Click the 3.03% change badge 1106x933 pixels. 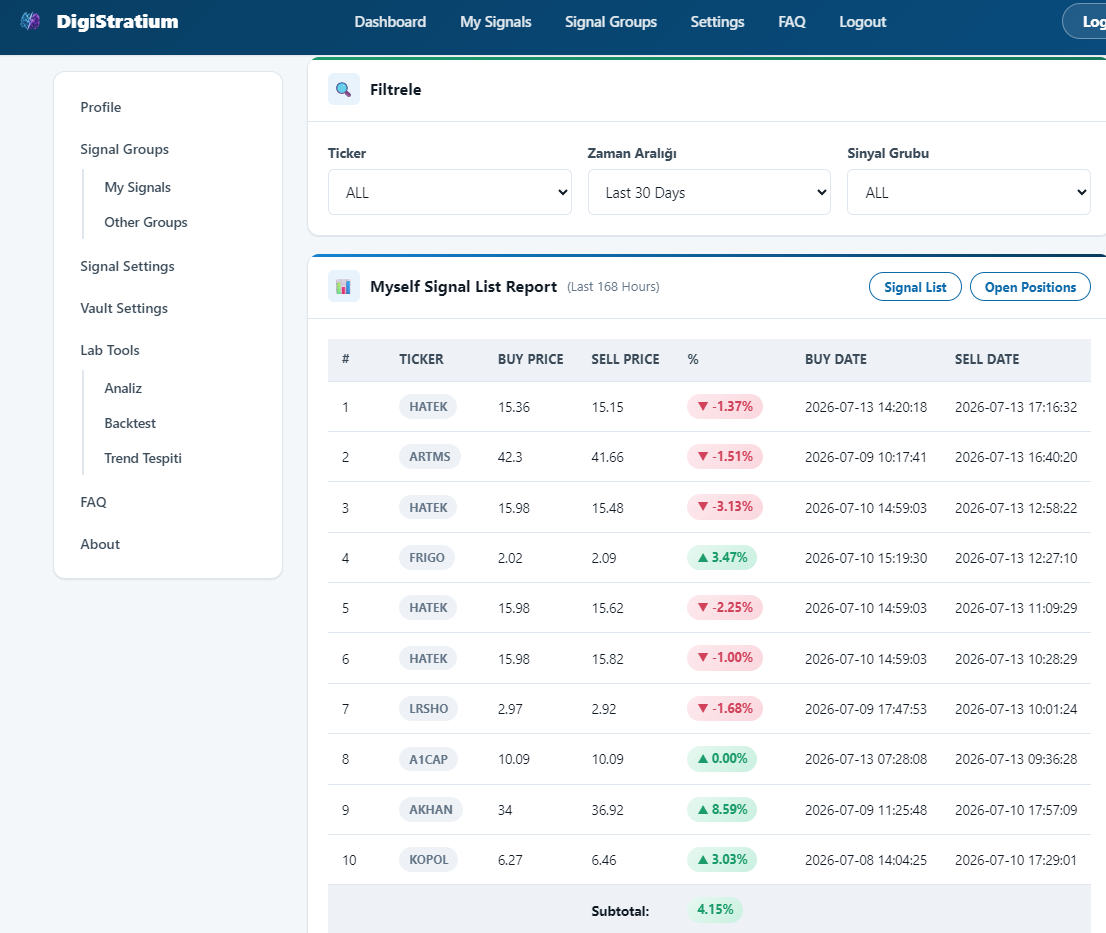(x=722, y=860)
